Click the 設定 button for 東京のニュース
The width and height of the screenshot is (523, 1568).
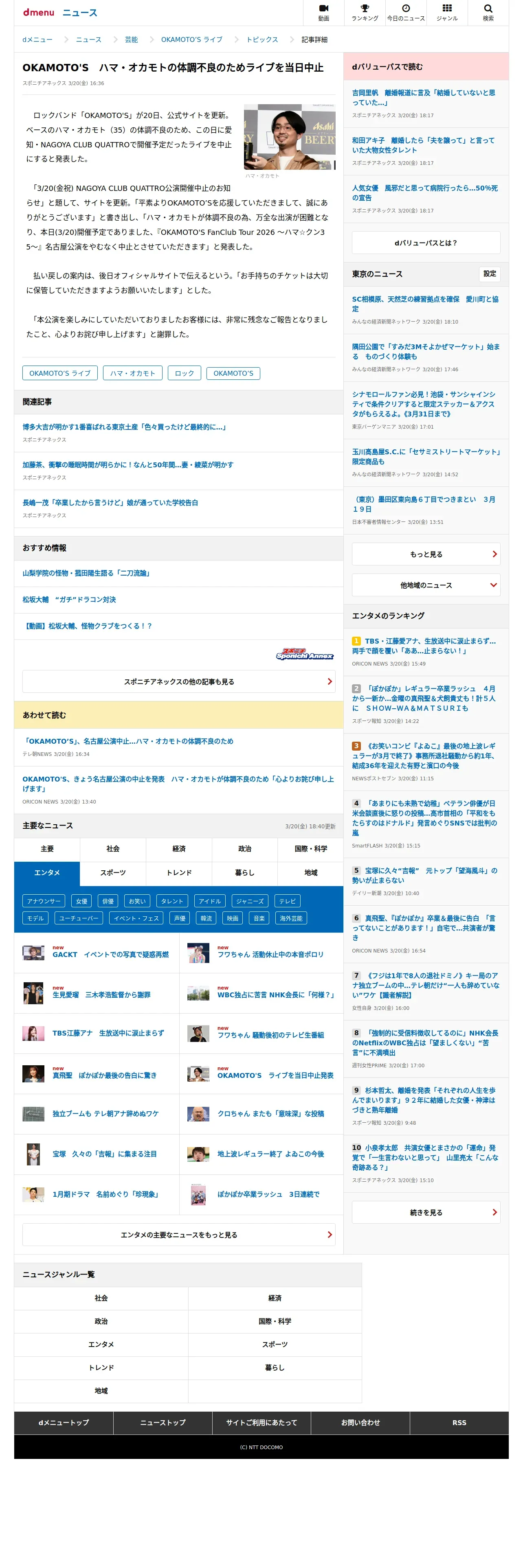tap(490, 274)
